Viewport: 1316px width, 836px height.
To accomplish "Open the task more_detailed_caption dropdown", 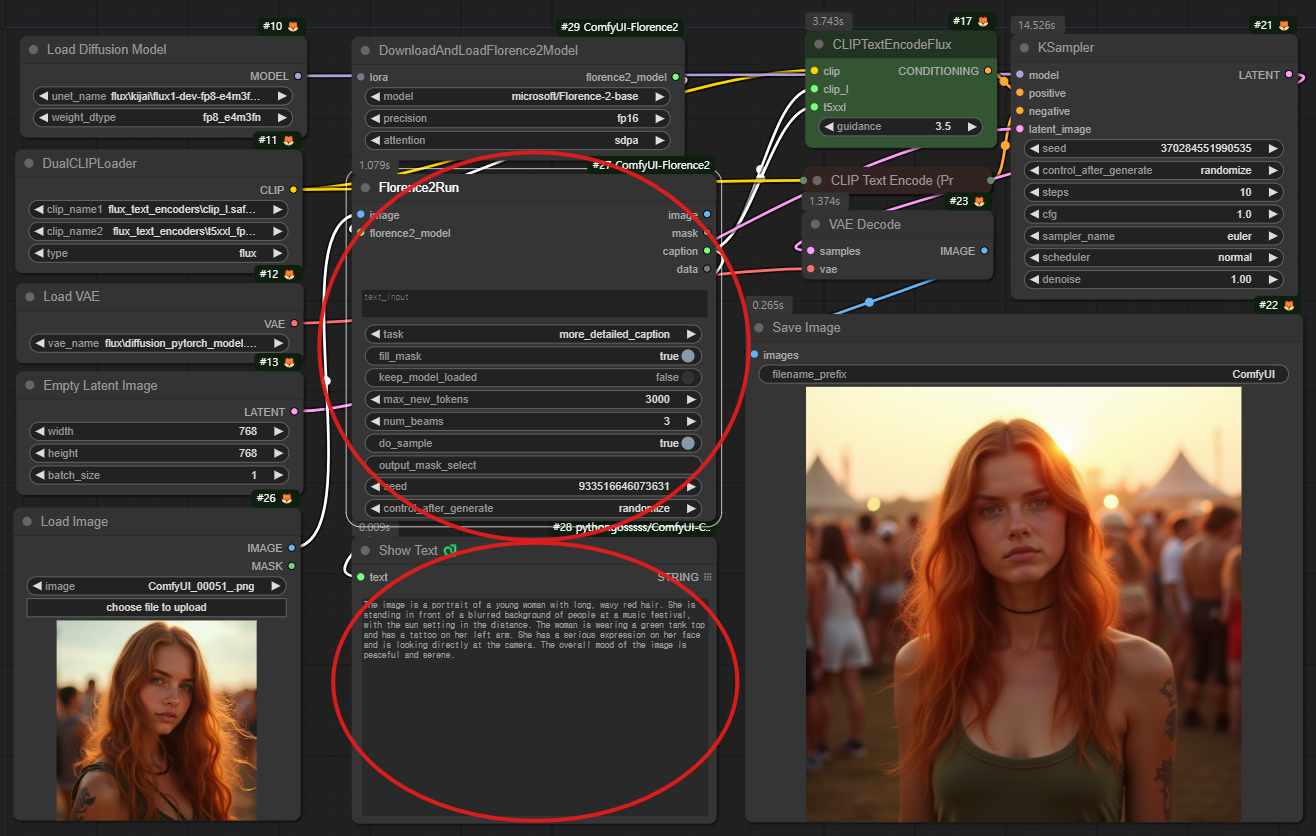I will click(533, 334).
